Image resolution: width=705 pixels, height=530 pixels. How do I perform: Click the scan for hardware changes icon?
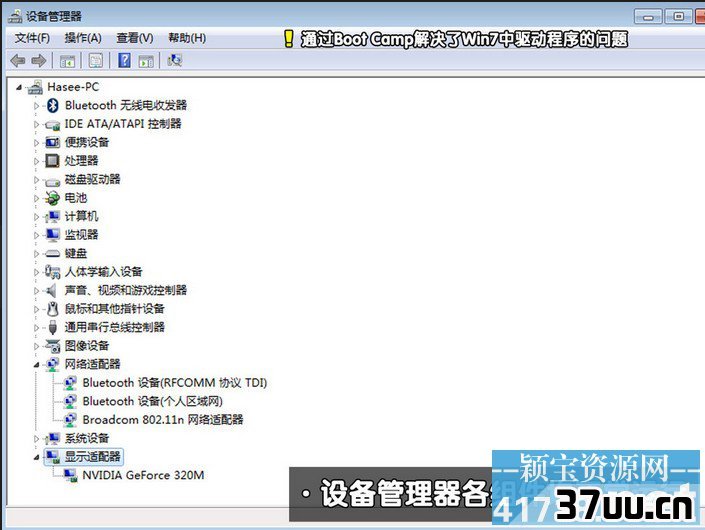tap(174, 60)
